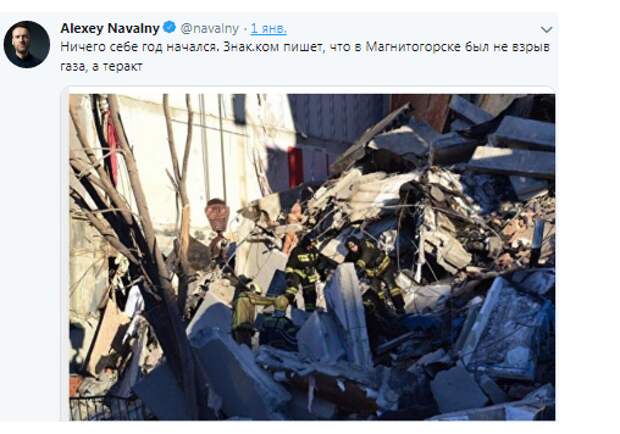Click the central firefighter with reflective stripes
620x434 pixels.
[x=304, y=274]
